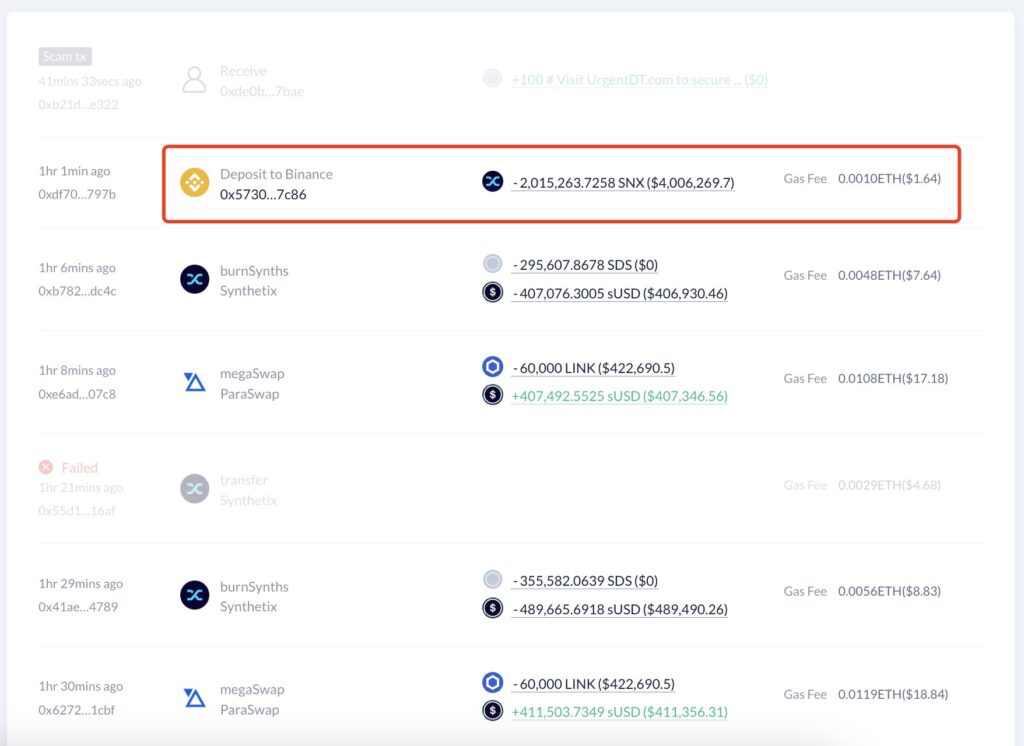This screenshot has height=746, width=1024.
Task: Click ParaSwap icon beside 1hr 30mins megaSwap
Action: point(194,699)
